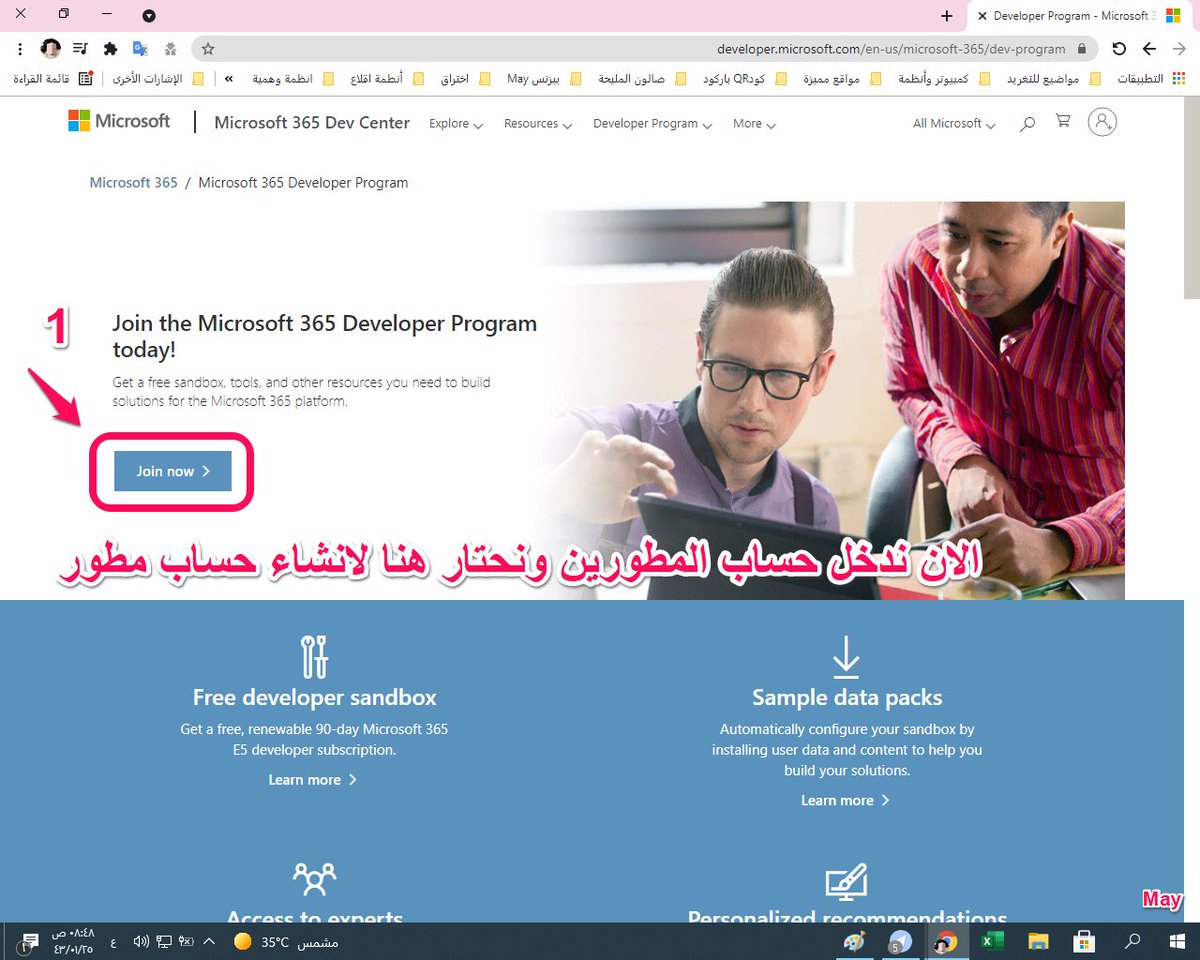Open File Explorer from the taskbar
Image resolution: width=1200 pixels, height=960 pixels.
click(1038, 941)
